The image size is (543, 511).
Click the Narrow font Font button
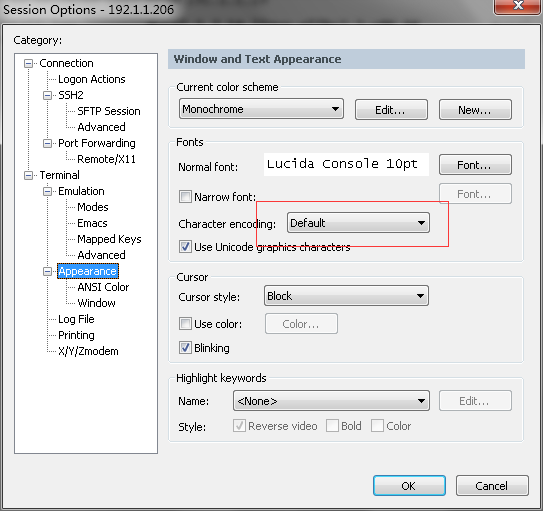(475, 194)
